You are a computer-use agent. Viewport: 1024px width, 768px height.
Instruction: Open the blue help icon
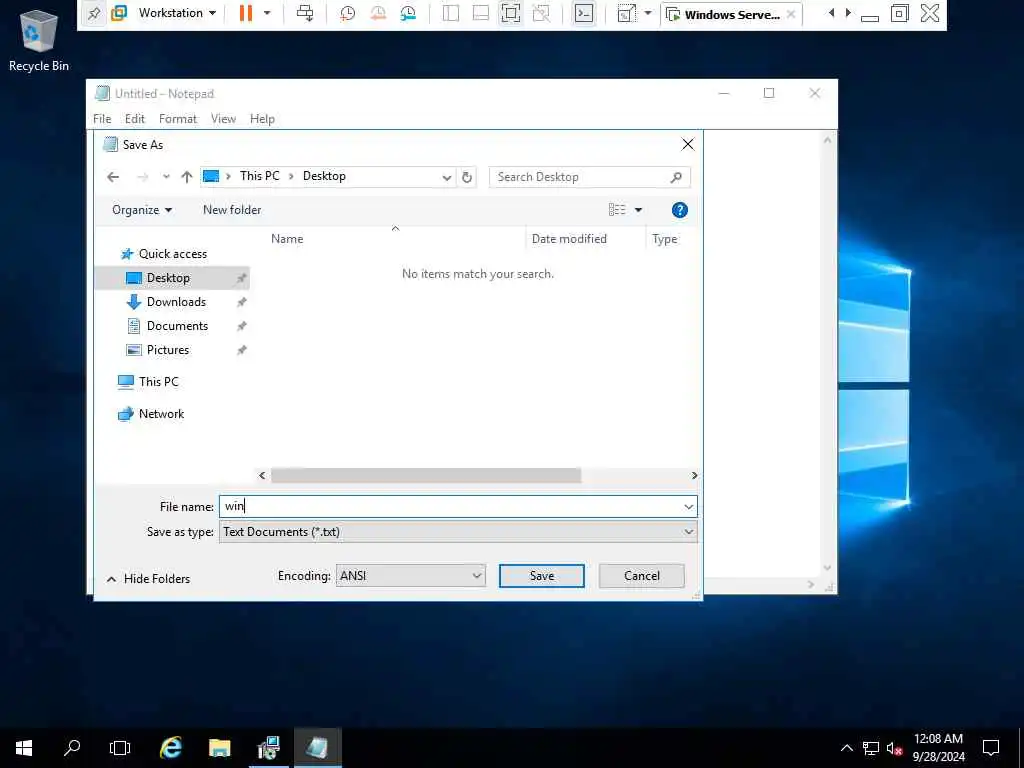[679, 210]
